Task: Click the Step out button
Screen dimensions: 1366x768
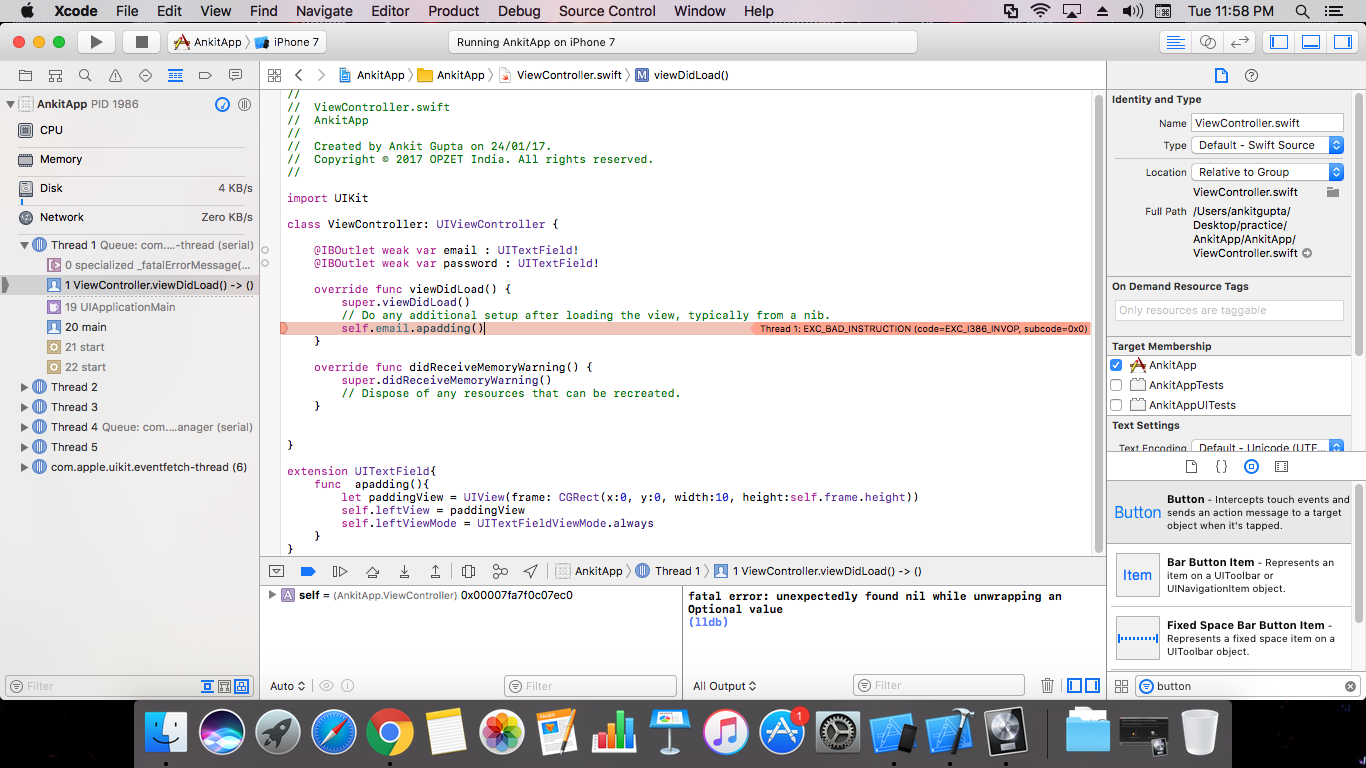Action: click(x=436, y=572)
